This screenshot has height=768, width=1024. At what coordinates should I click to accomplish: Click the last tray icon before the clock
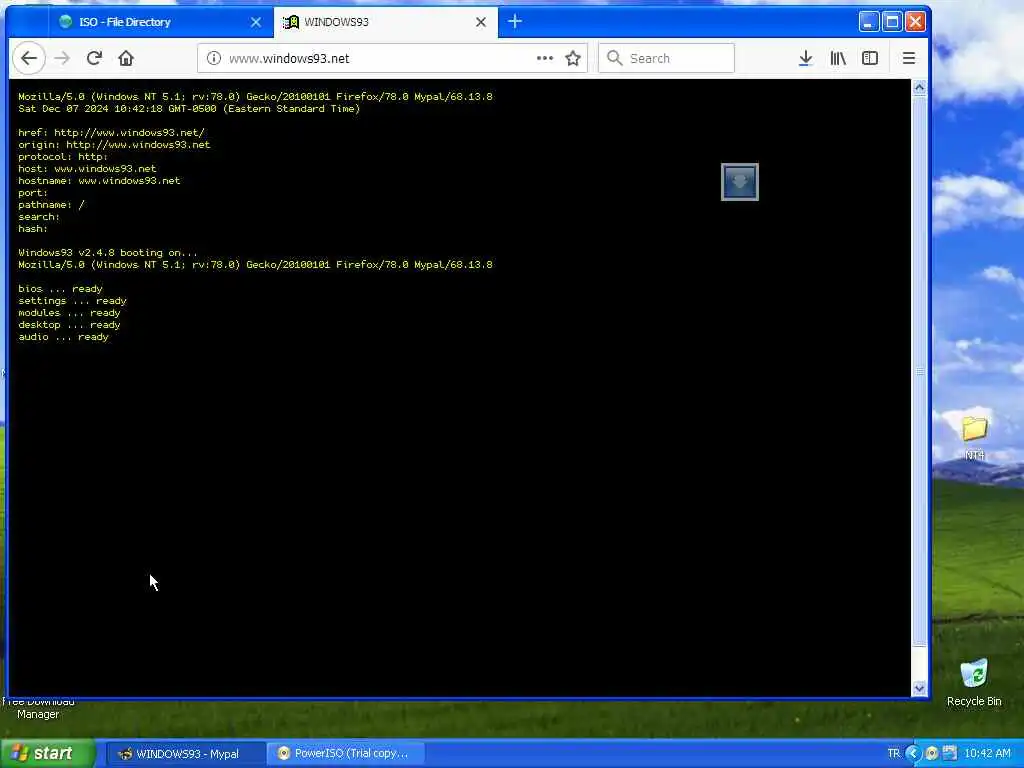pos(950,754)
